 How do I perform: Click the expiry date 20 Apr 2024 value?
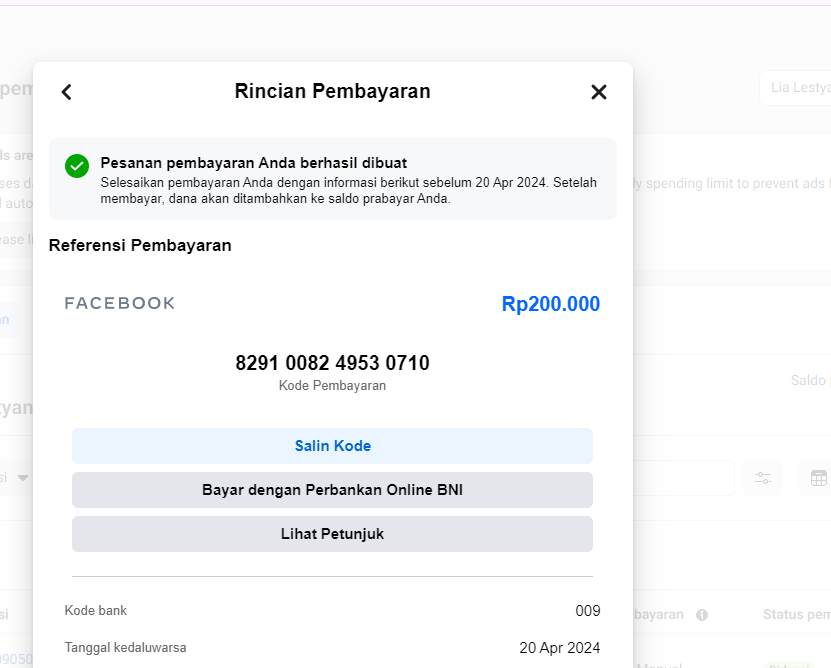click(x=560, y=648)
